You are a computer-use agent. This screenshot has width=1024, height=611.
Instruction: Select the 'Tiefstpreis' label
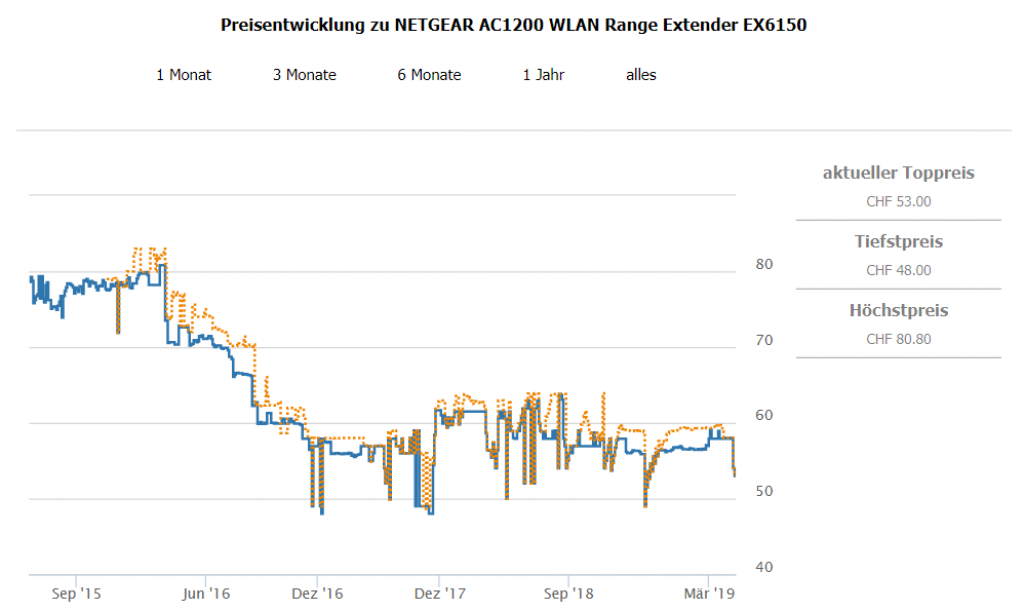coord(898,242)
